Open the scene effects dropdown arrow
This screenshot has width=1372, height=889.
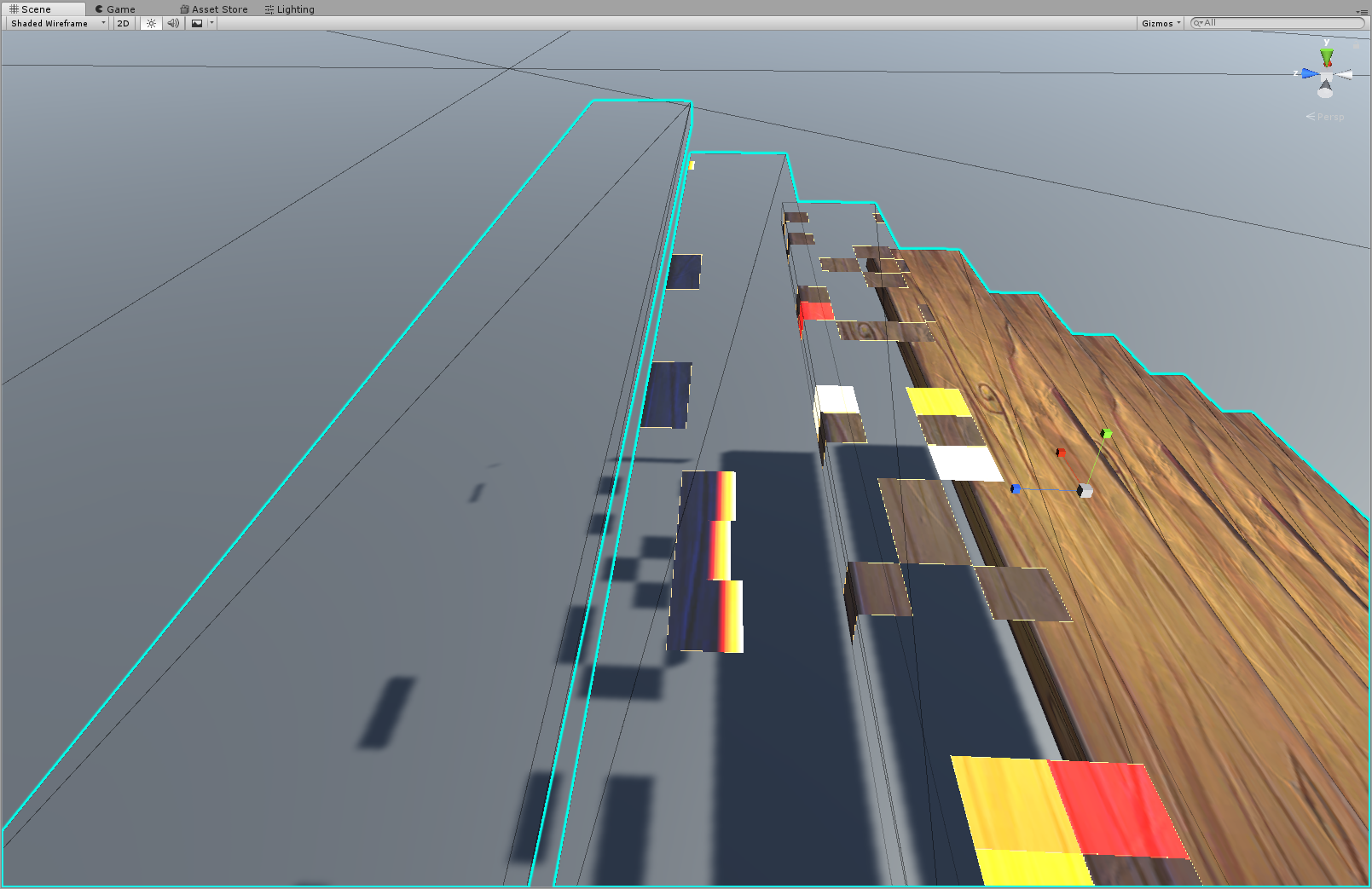211,23
